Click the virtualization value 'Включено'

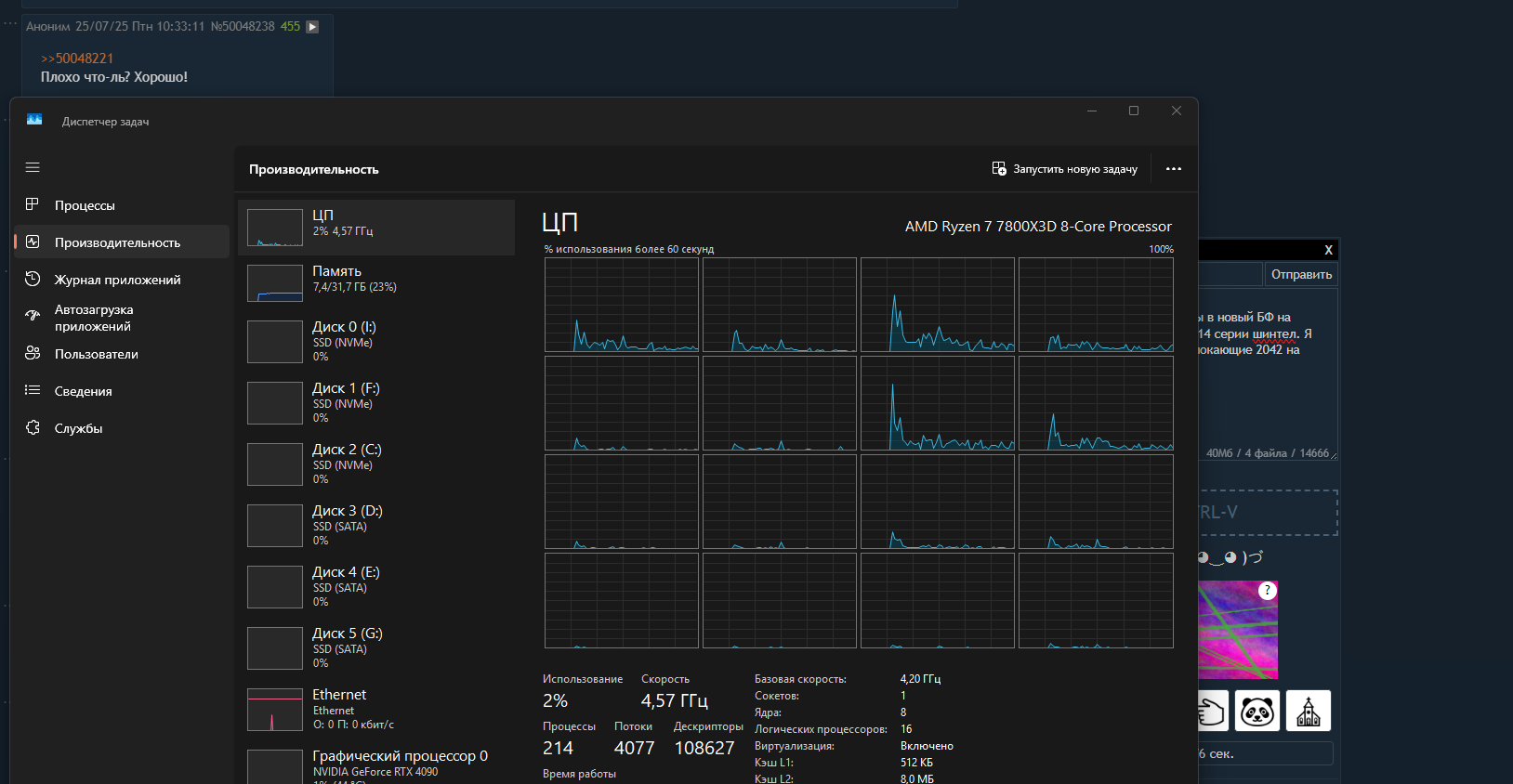pos(927,746)
